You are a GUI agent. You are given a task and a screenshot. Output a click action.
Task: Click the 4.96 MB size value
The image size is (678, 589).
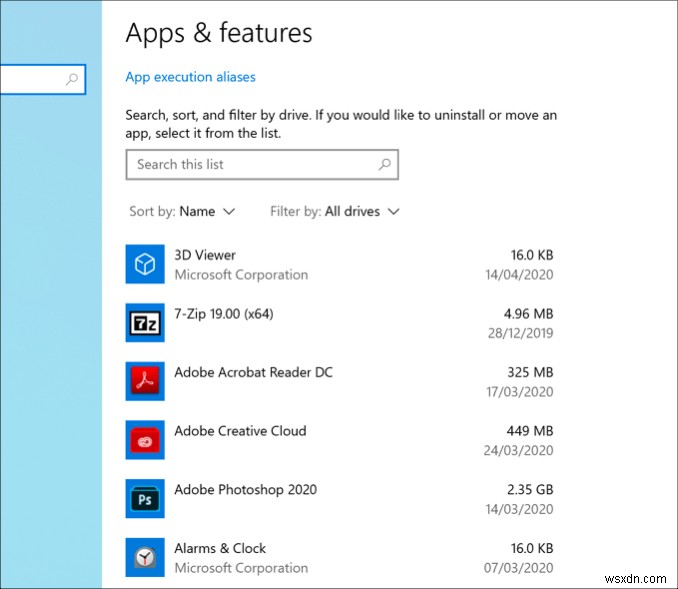point(528,314)
